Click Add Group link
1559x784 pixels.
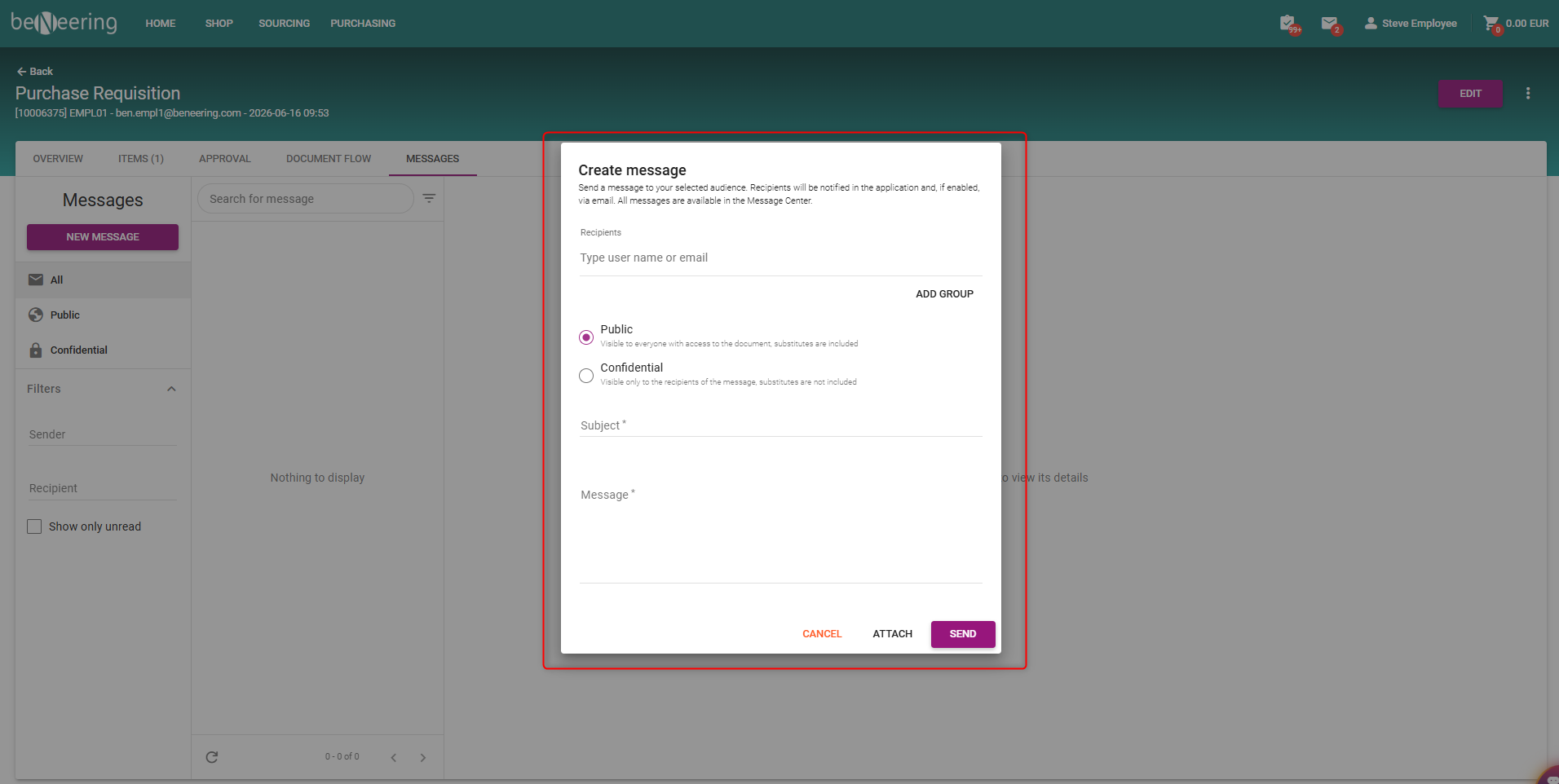[x=944, y=294]
